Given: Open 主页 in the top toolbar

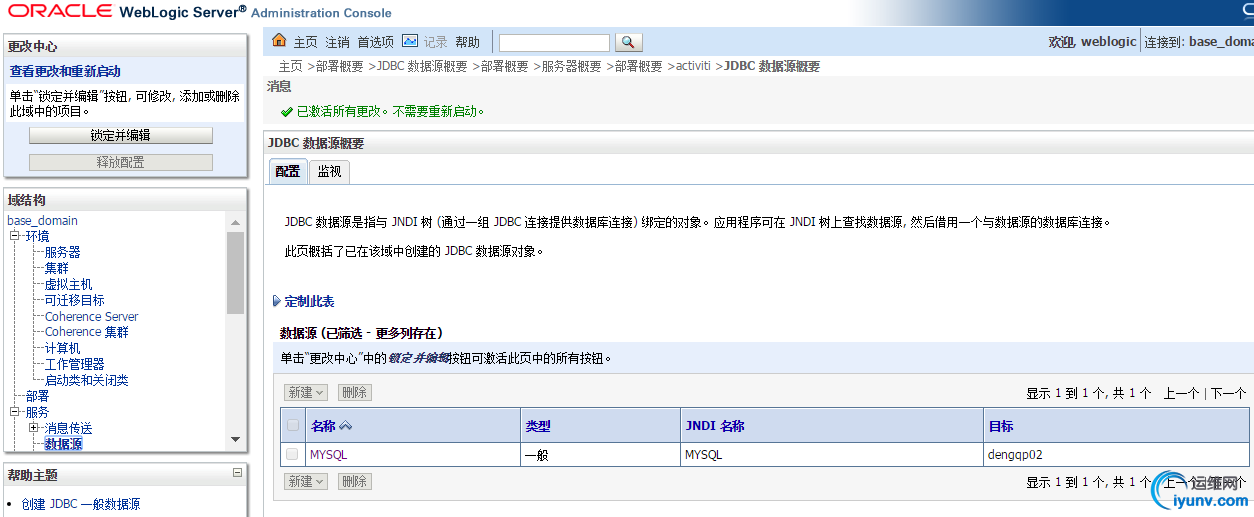Looking at the screenshot, I should pyautogui.click(x=305, y=42).
